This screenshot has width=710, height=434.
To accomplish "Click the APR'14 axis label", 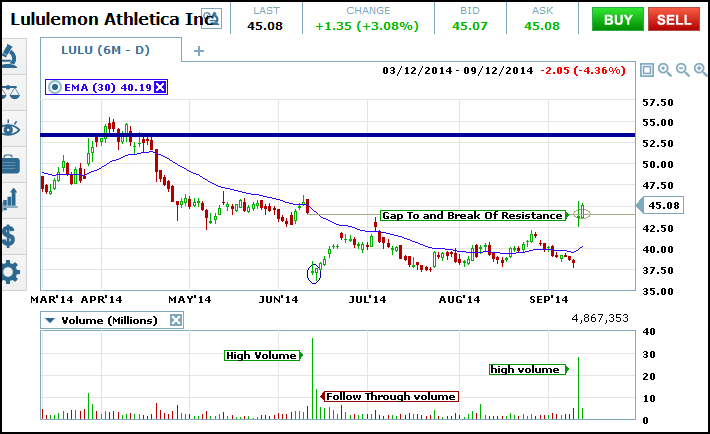I will tap(102, 299).
